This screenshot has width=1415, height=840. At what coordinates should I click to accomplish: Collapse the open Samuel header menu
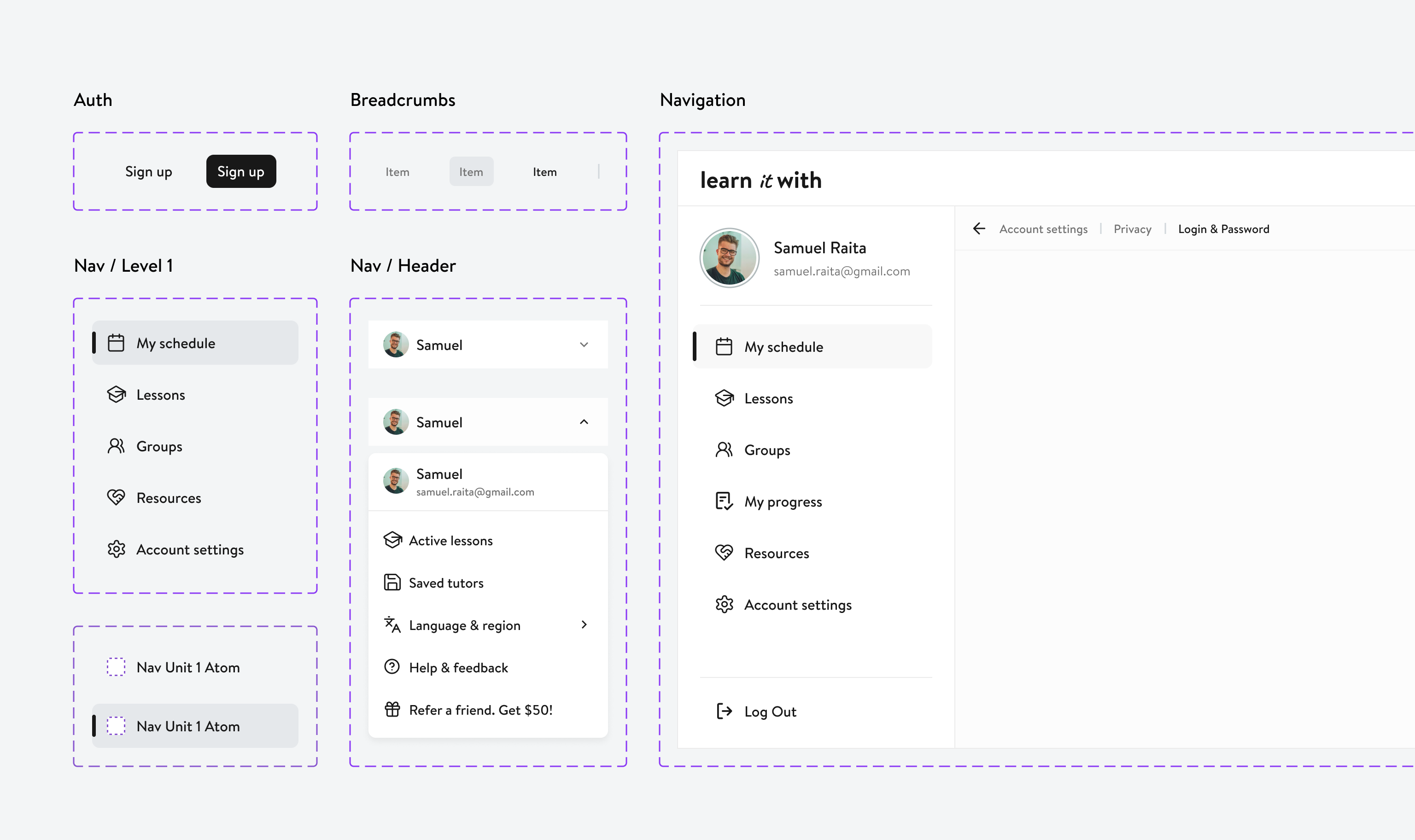coord(584,422)
